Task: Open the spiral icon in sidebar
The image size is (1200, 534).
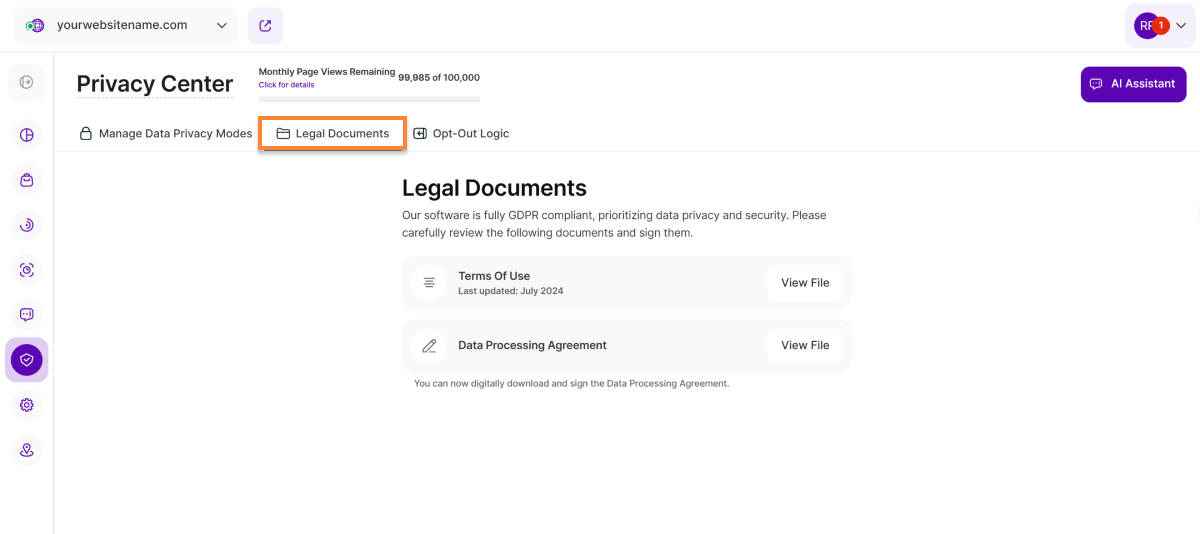Action: click(x=26, y=225)
